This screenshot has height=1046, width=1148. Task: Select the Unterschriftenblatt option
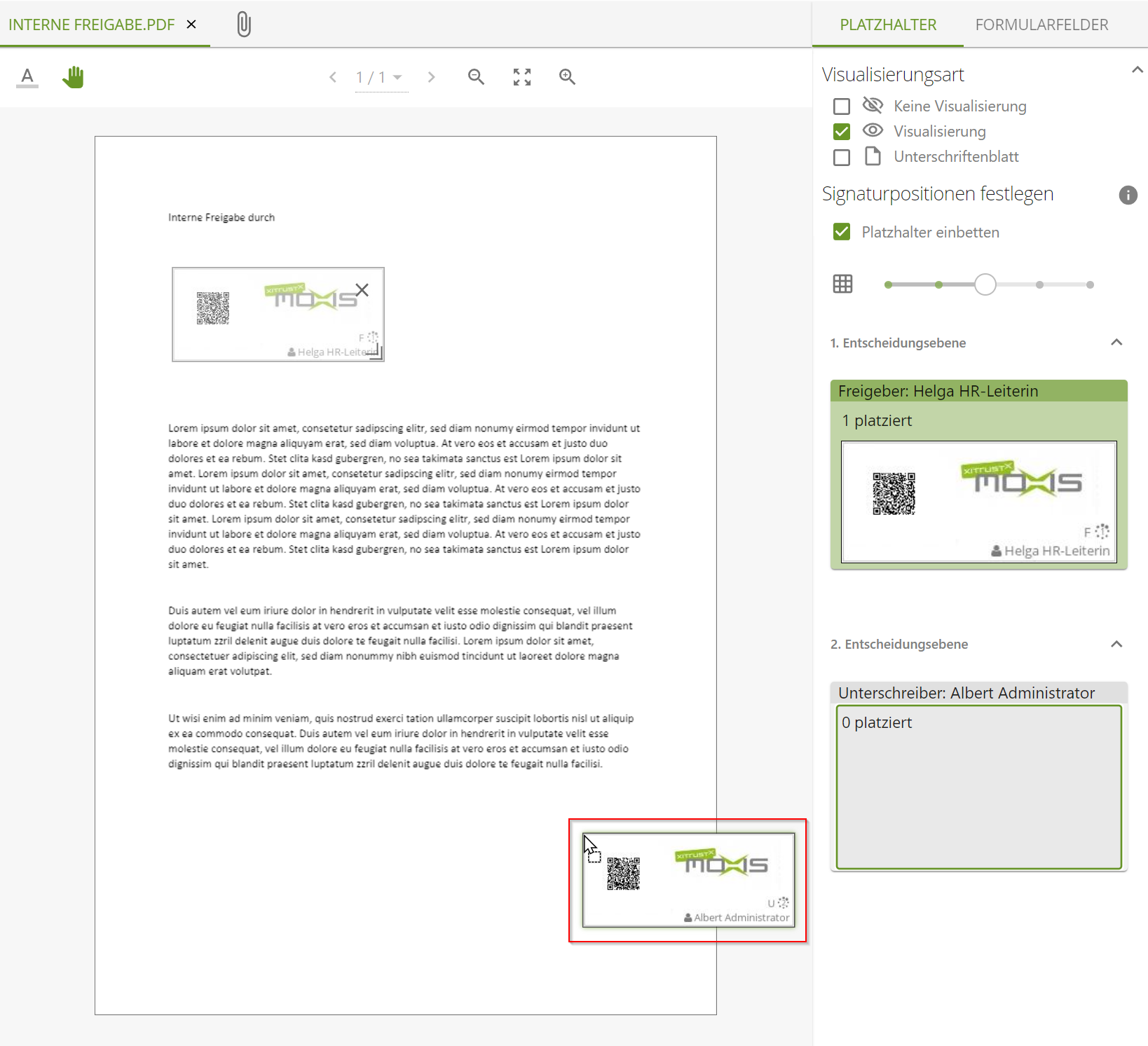(x=841, y=157)
